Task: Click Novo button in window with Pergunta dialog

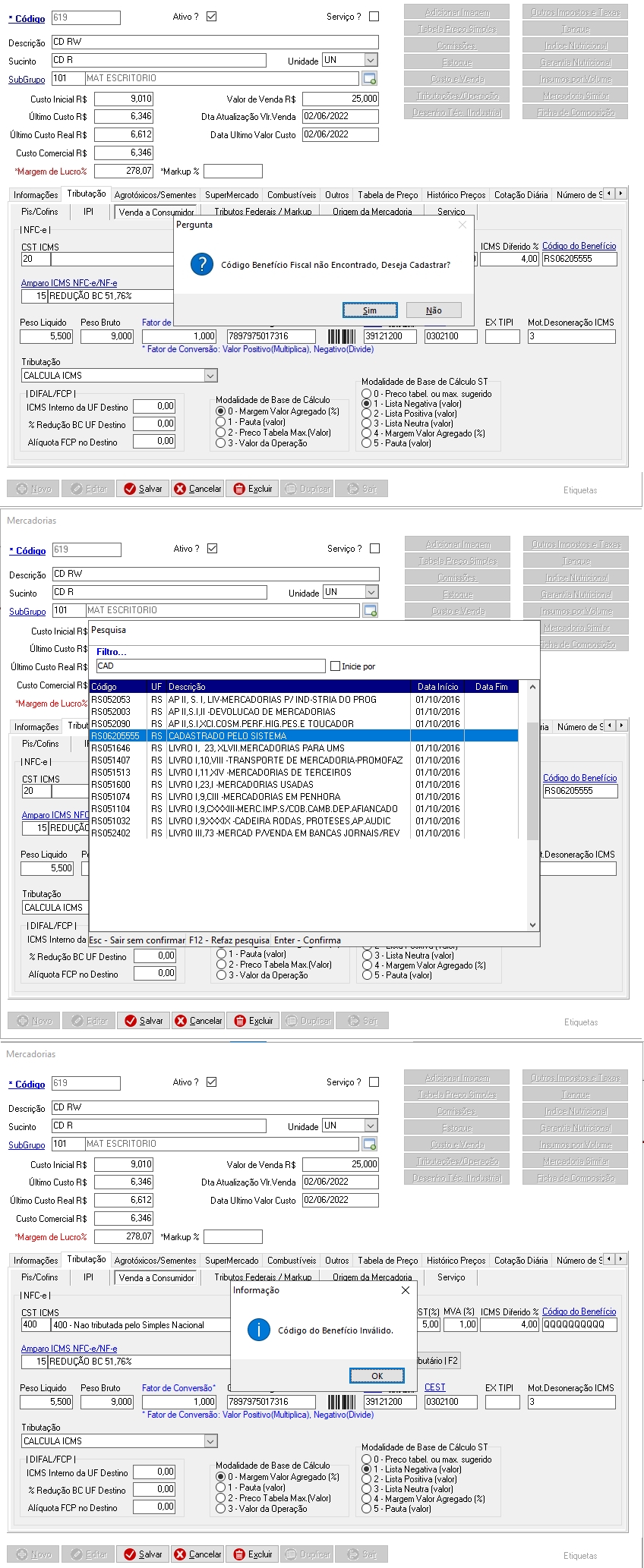Action: tap(34, 489)
